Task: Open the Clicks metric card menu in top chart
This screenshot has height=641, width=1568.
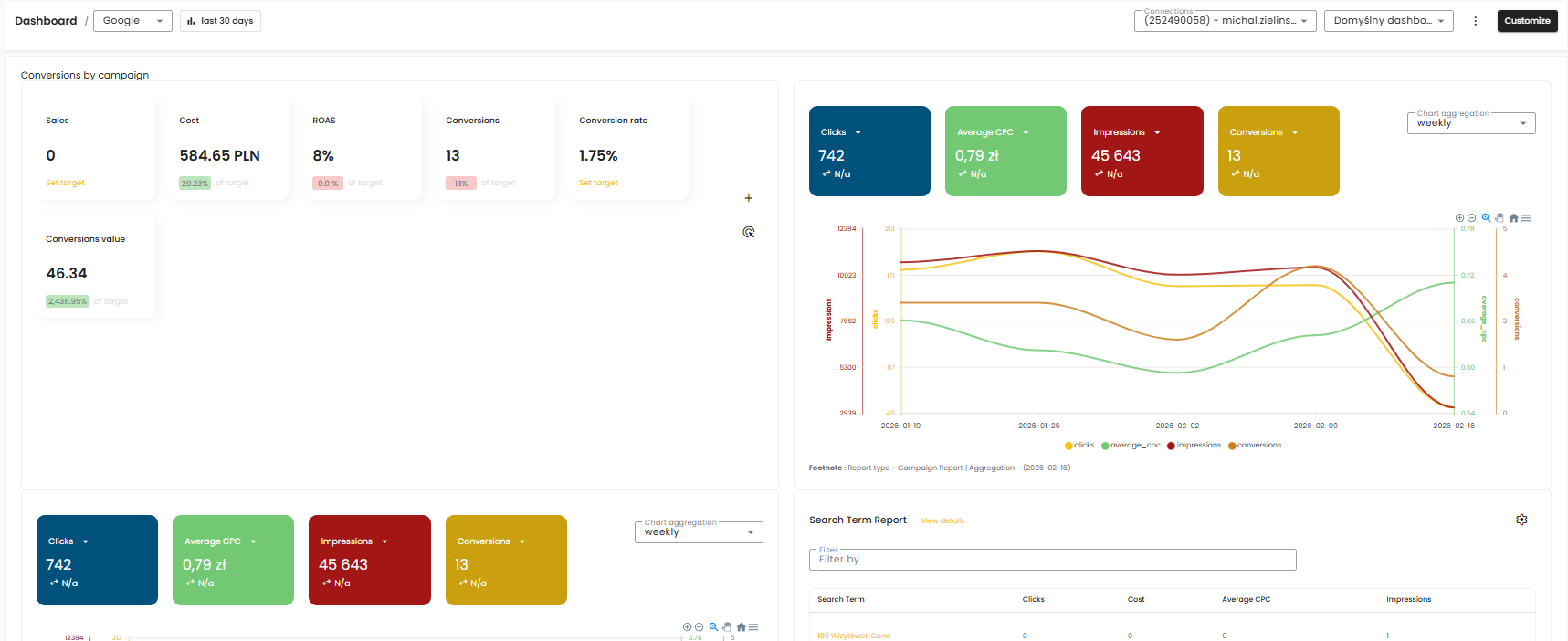Action: pos(858,133)
